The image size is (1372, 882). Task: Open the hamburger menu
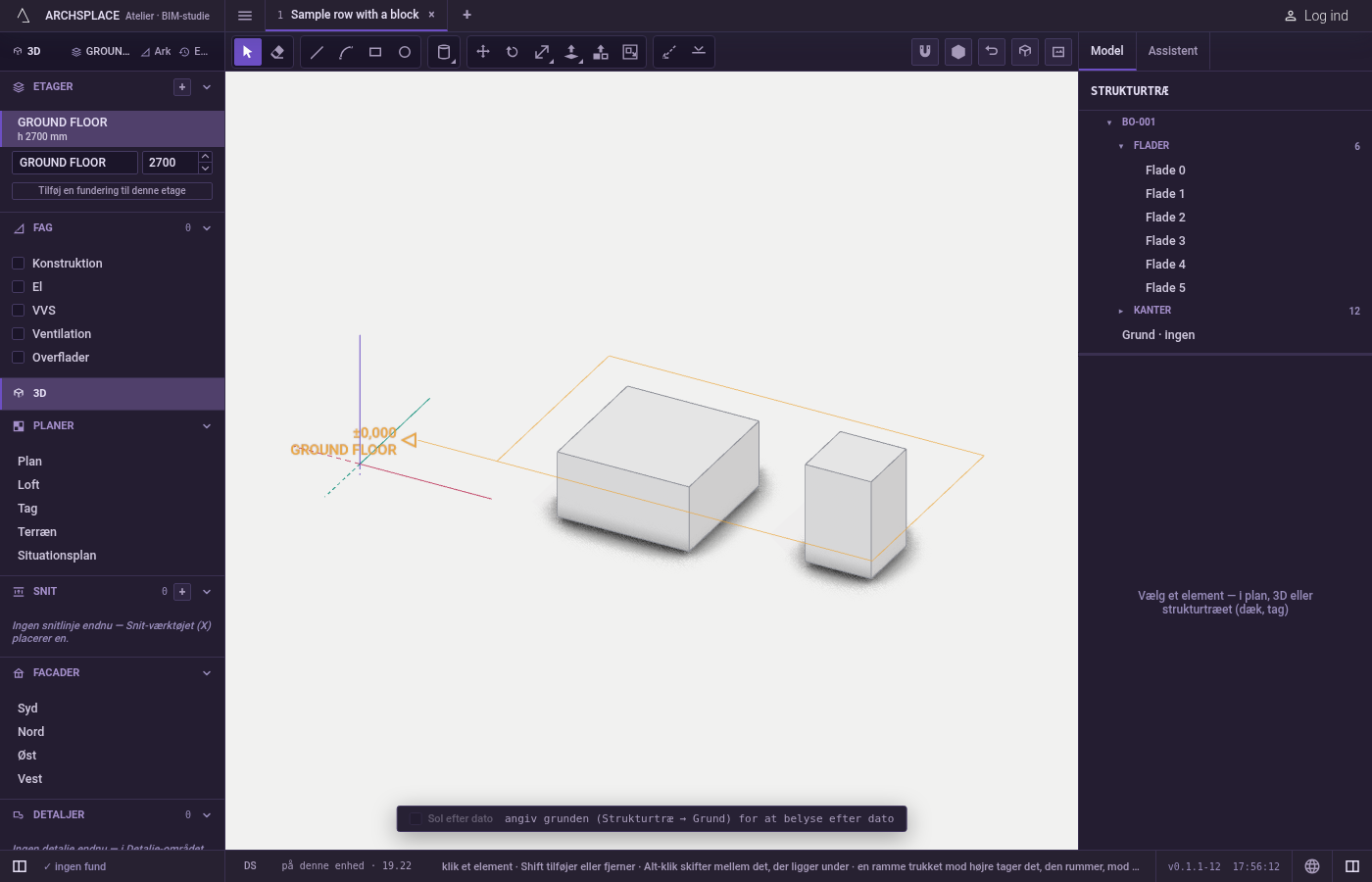245,16
